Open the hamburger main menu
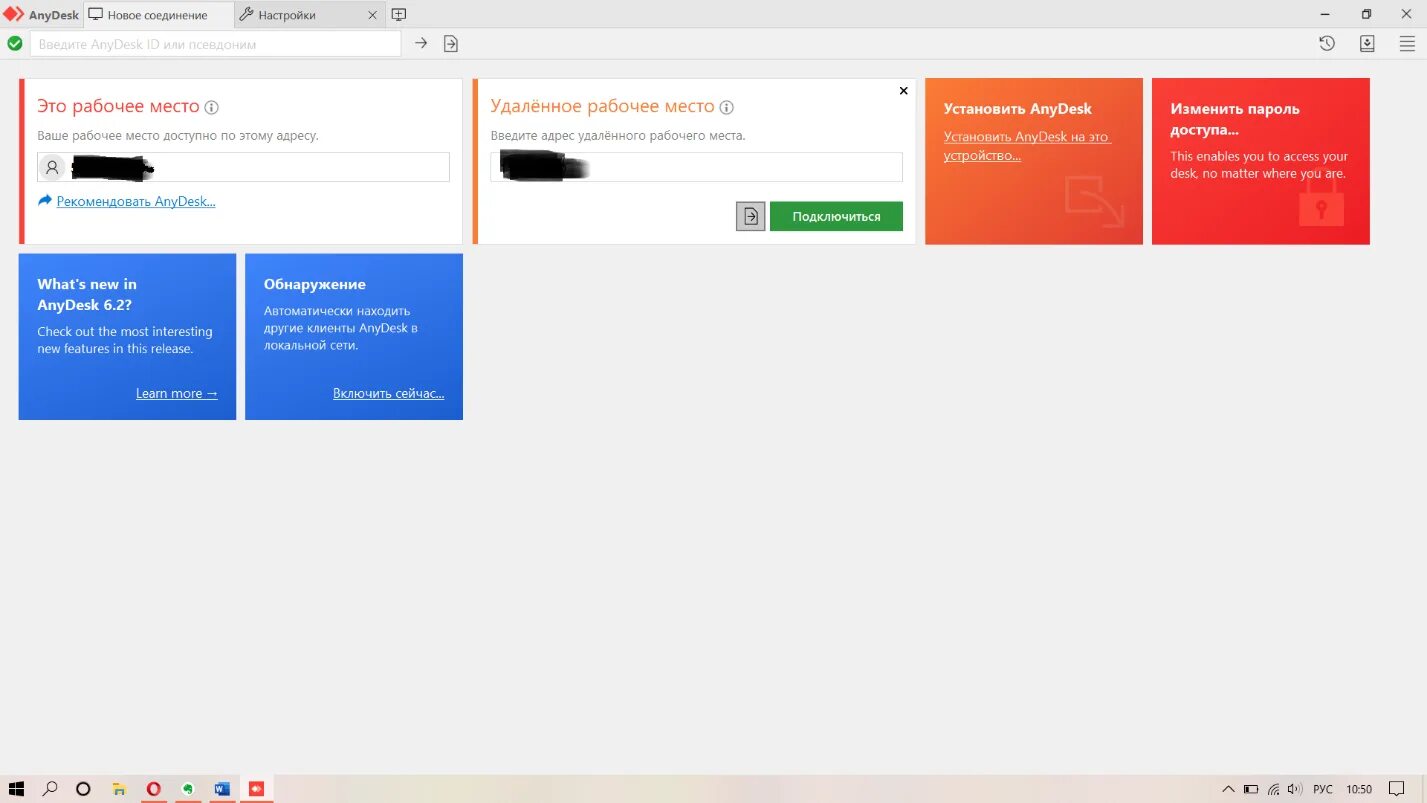The height and width of the screenshot is (803, 1427). pos(1407,43)
